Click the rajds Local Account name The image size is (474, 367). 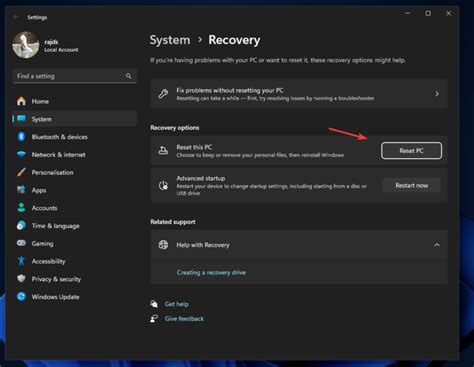click(61, 45)
